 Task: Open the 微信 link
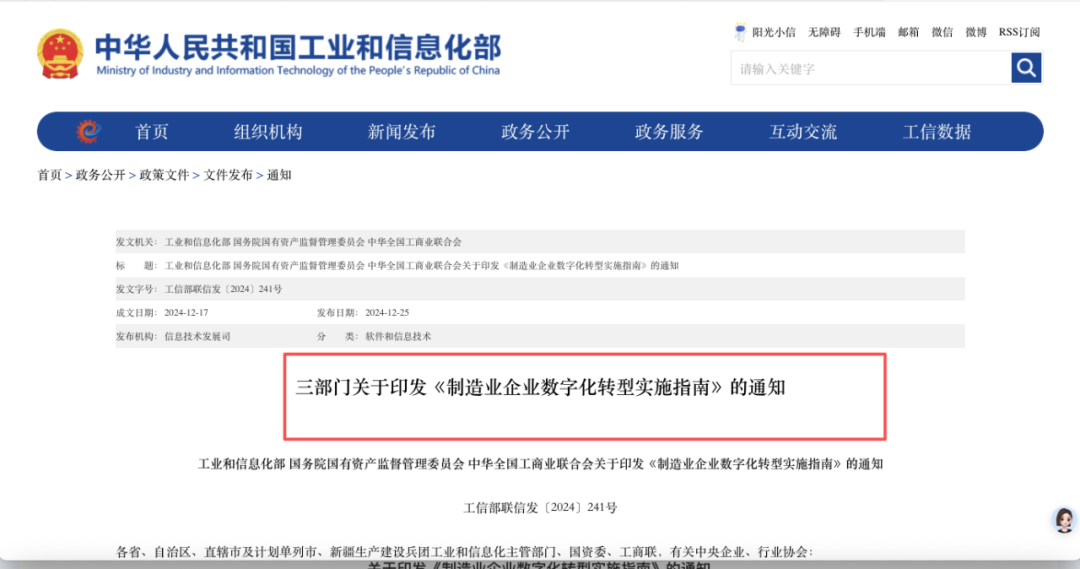pos(942,32)
